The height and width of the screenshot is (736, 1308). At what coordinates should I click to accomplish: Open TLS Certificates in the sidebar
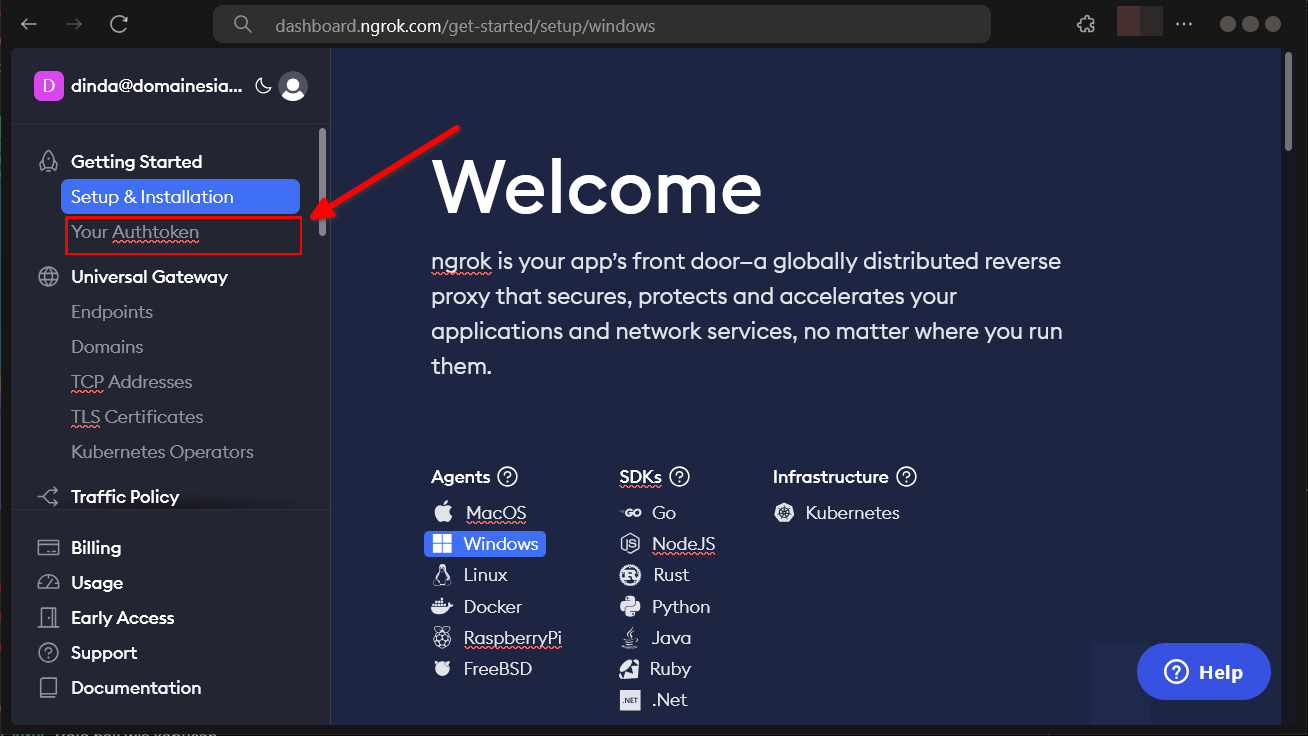[137, 417]
